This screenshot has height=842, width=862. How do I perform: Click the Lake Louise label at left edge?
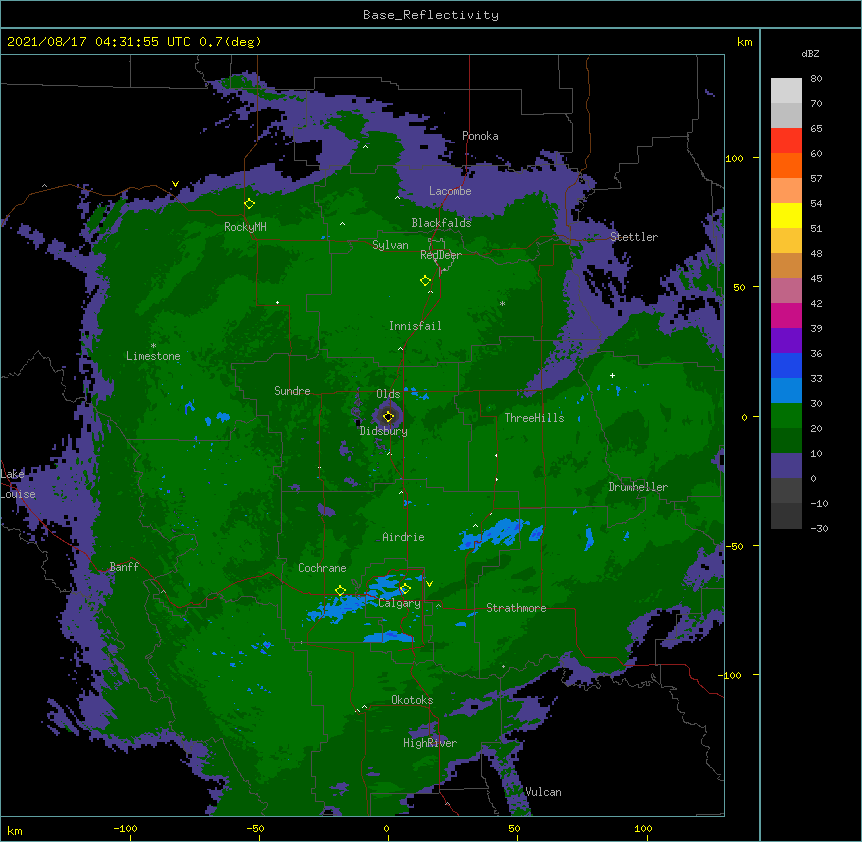click(18, 484)
